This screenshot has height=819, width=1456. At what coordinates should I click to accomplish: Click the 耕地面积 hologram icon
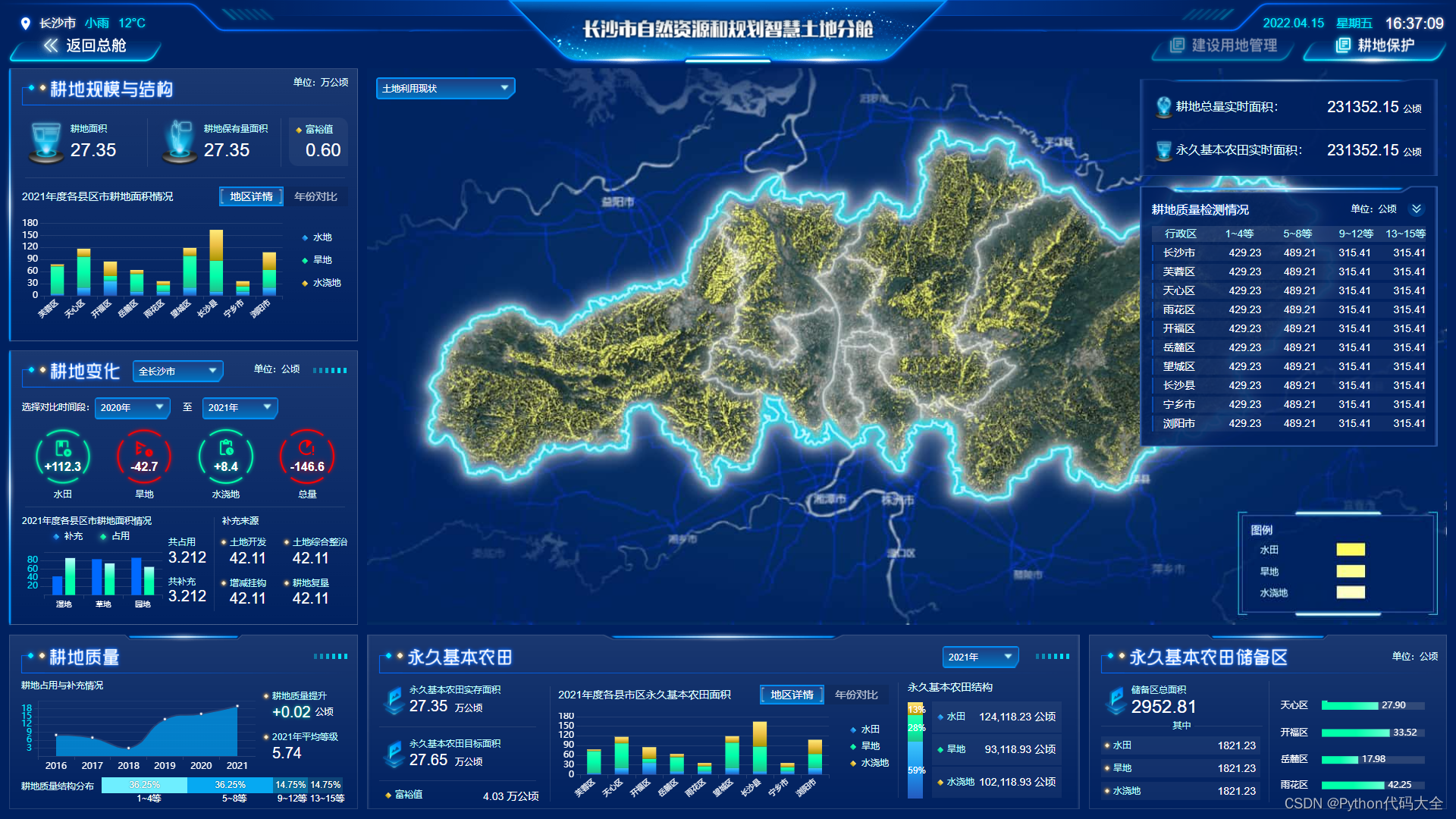[45, 143]
